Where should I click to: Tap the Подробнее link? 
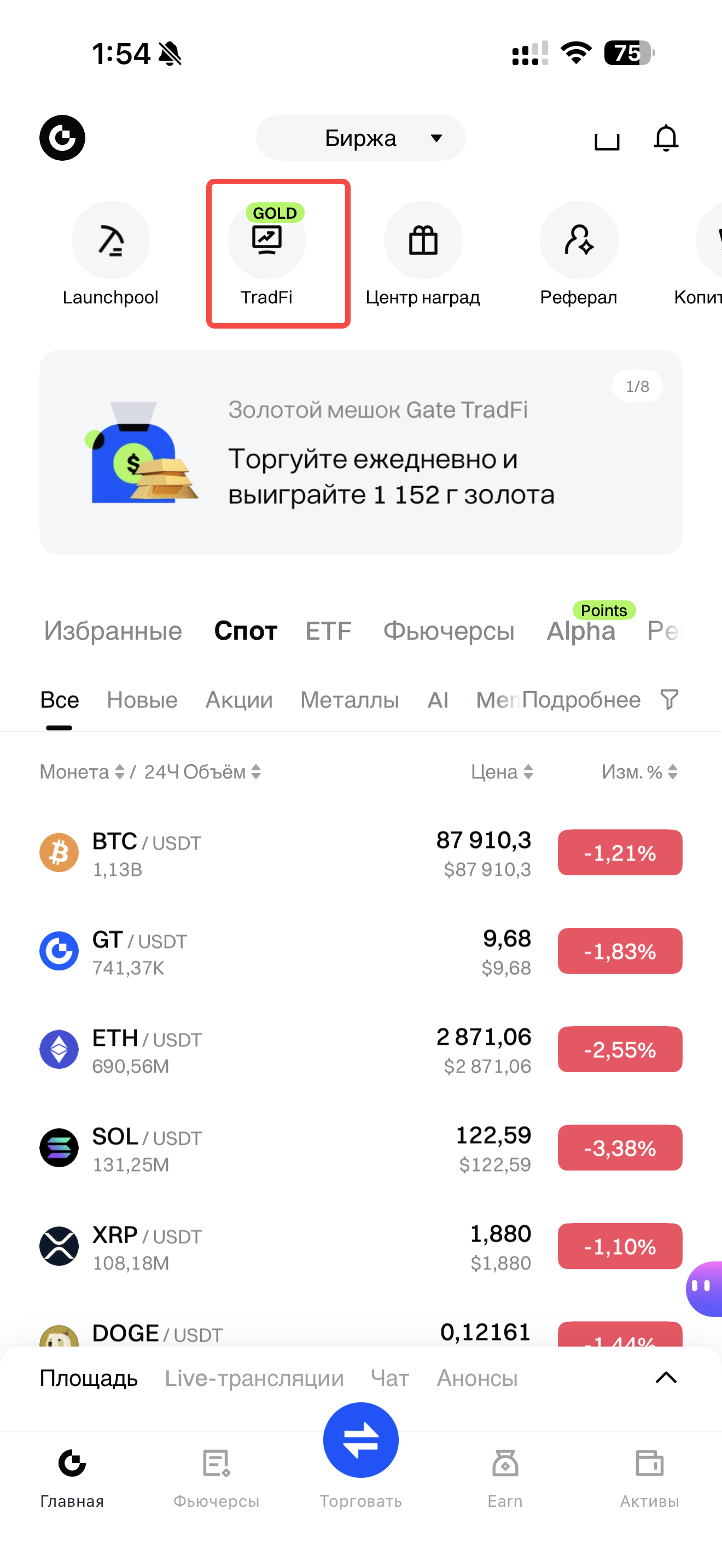pyautogui.click(x=581, y=700)
